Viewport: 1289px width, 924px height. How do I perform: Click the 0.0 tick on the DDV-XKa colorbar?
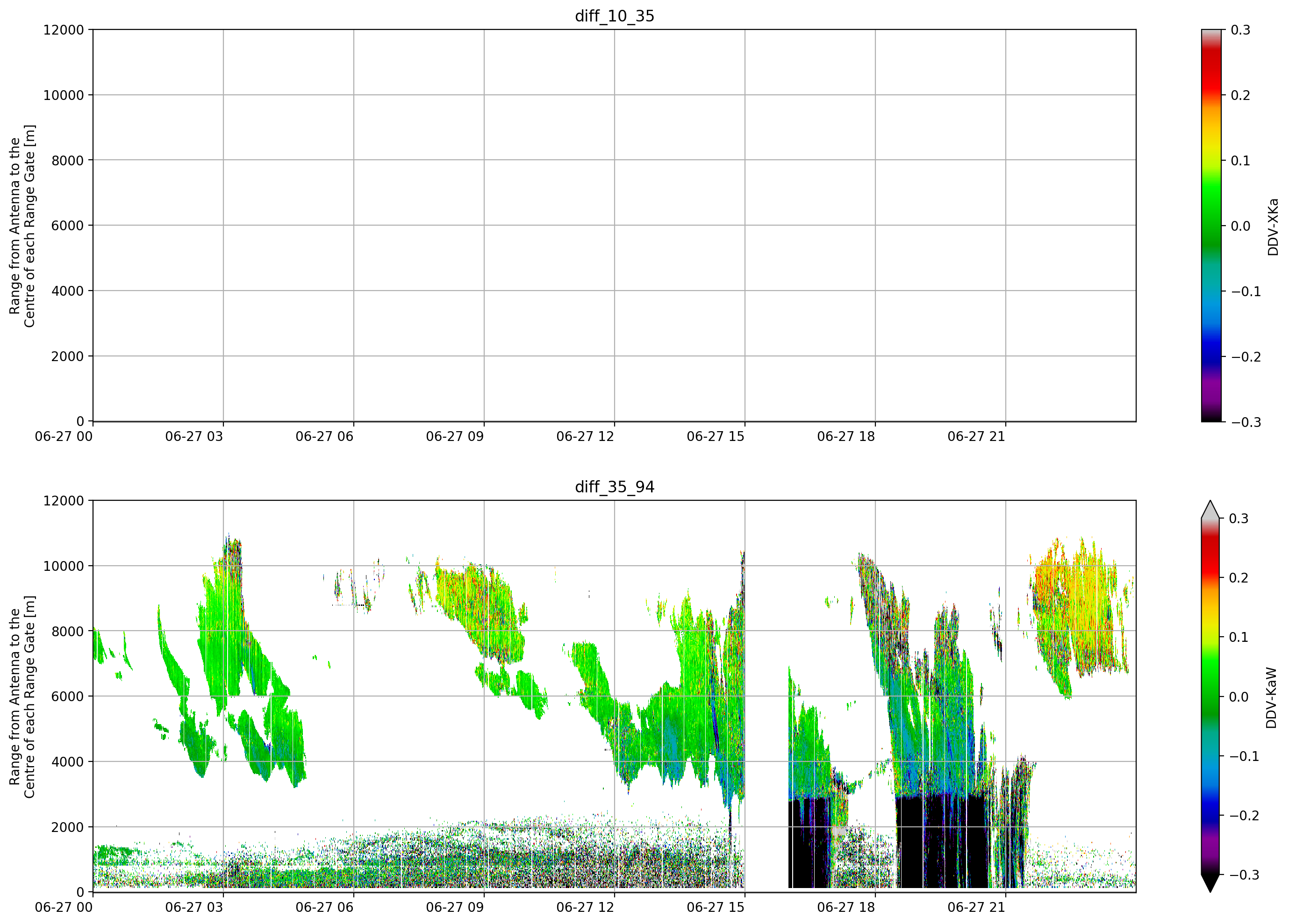point(1241,226)
